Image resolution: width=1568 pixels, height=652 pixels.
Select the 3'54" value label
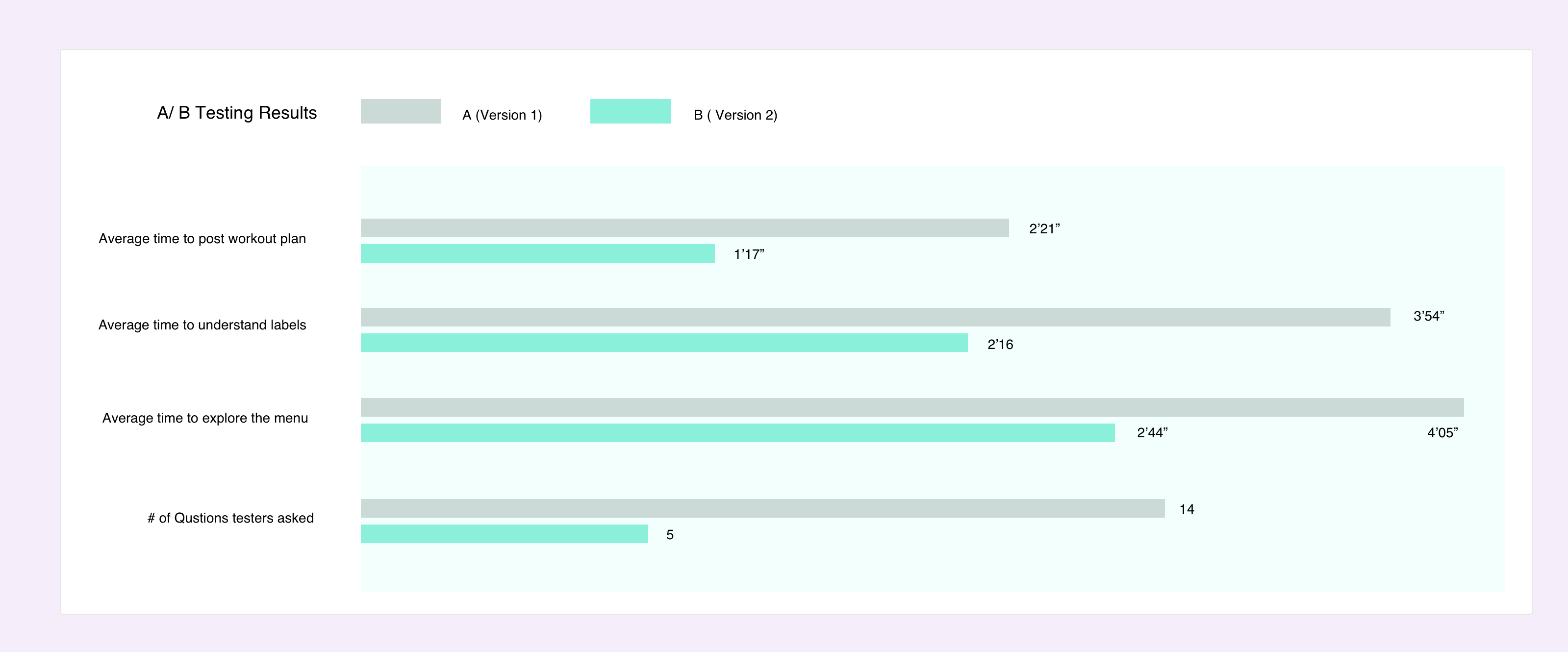(1428, 316)
